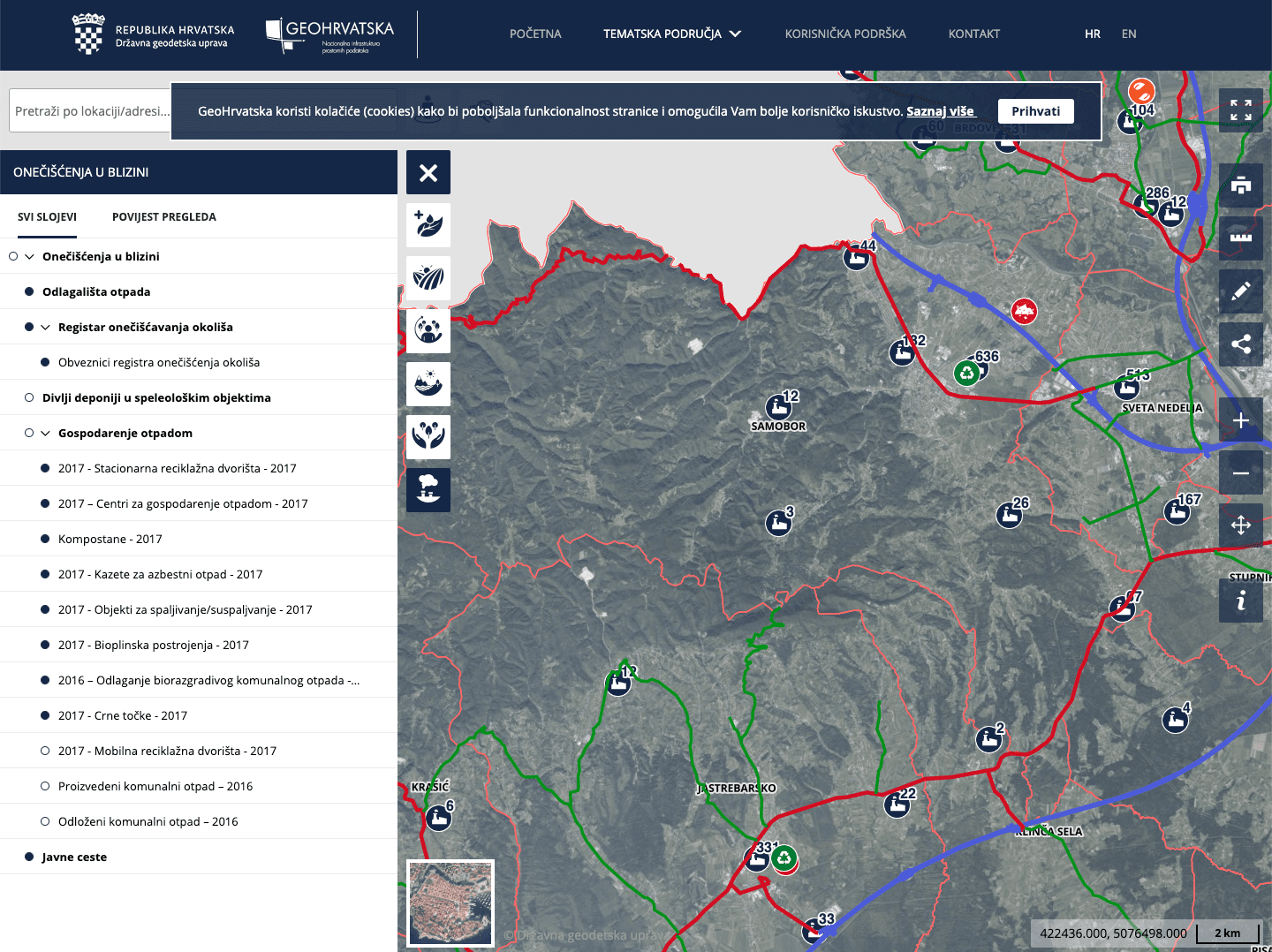1272x952 pixels.
Task: Enable Divlji deponiji u speleološkim objektima layer
Action: pyautogui.click(x=29, y=397)
